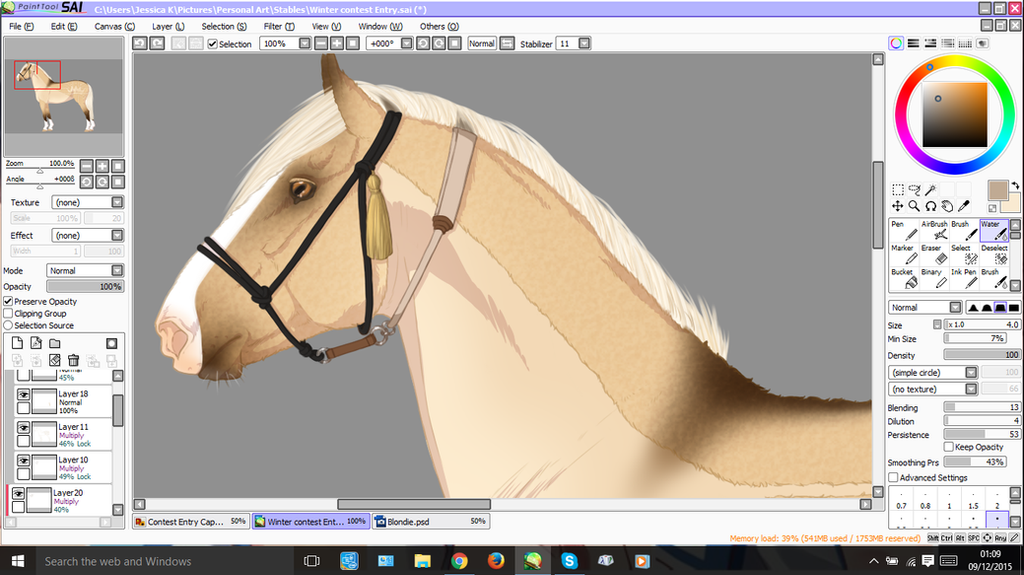Open the Canvas menu
Viewport: 1024px width, 575px height.
tap(115, 26)
